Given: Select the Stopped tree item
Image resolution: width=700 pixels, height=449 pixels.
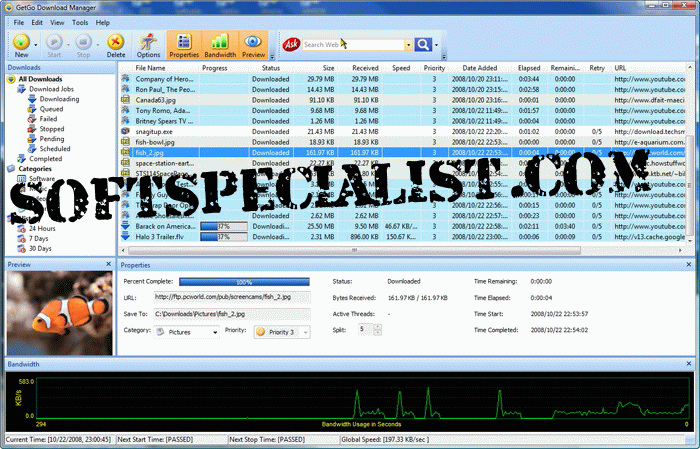Looking at the screenshot, I should 52,129.
